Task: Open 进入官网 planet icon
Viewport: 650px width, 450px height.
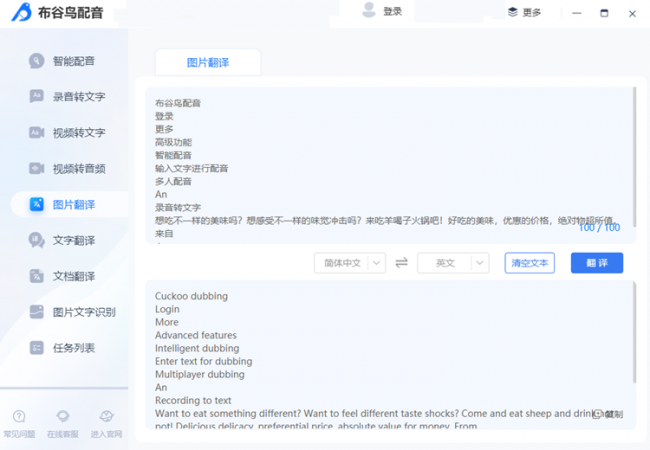Action: tap(106, 416)
